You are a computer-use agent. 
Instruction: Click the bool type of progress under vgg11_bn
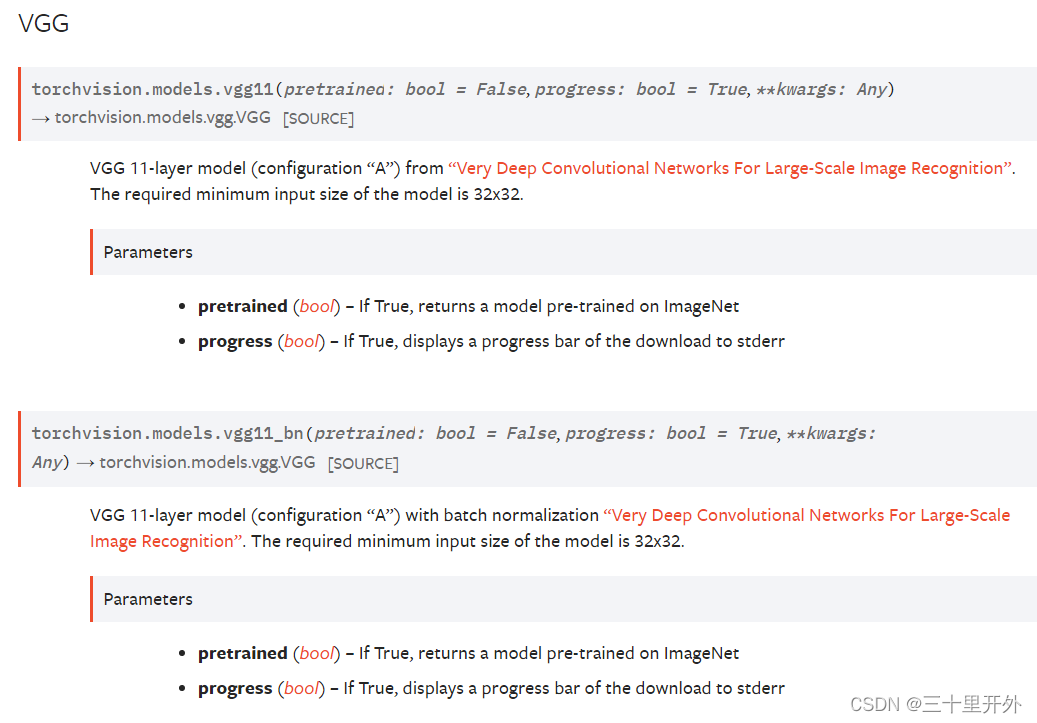click(x=302, y=689)
